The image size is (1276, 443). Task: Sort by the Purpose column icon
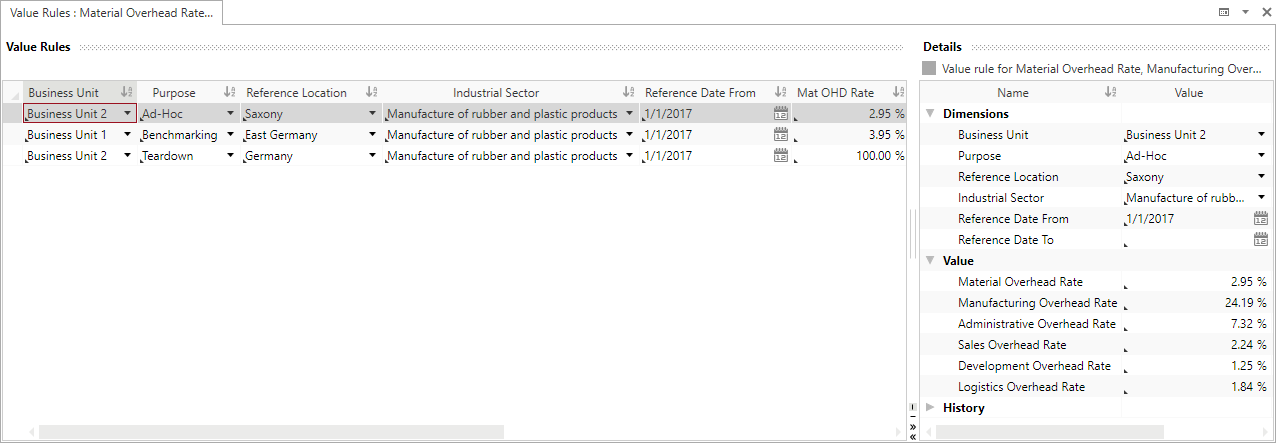coord(230,93)
